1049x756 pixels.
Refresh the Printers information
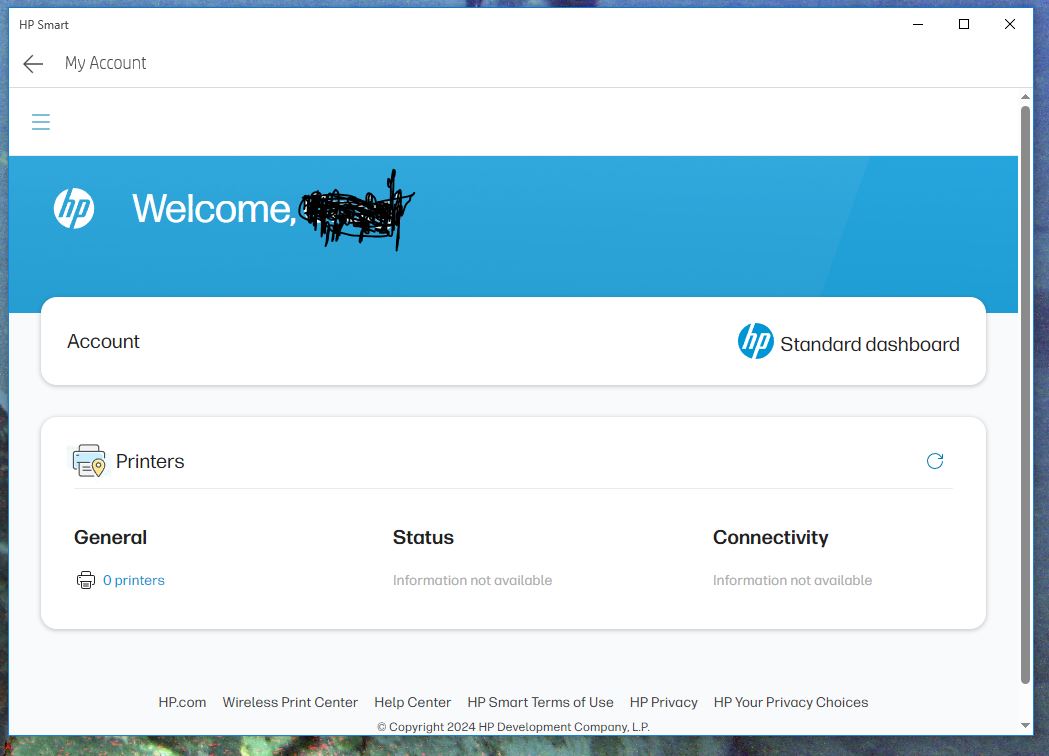tap(935, 461)
